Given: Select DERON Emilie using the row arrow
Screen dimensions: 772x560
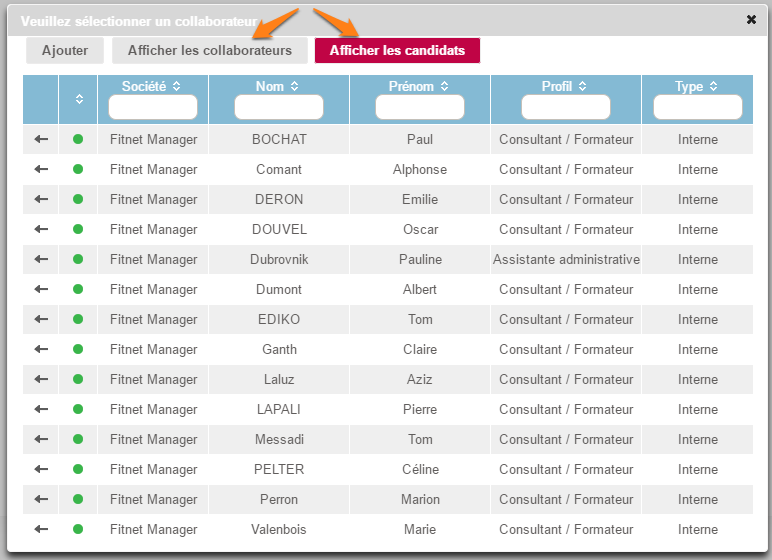Looking at the screenshot, I should tap(41, 199).
